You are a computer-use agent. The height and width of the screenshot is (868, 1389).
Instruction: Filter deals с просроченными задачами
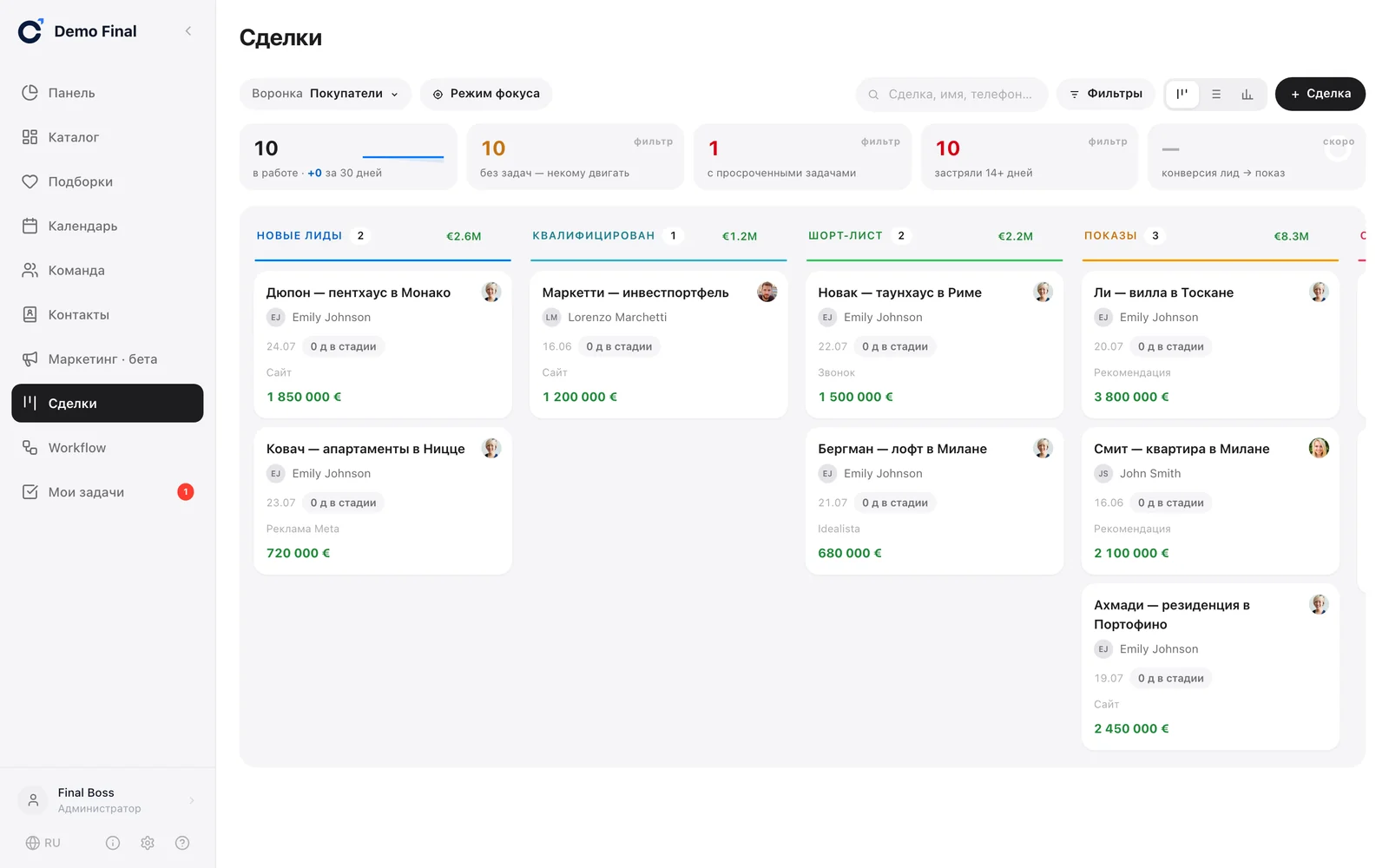[803, 157]
